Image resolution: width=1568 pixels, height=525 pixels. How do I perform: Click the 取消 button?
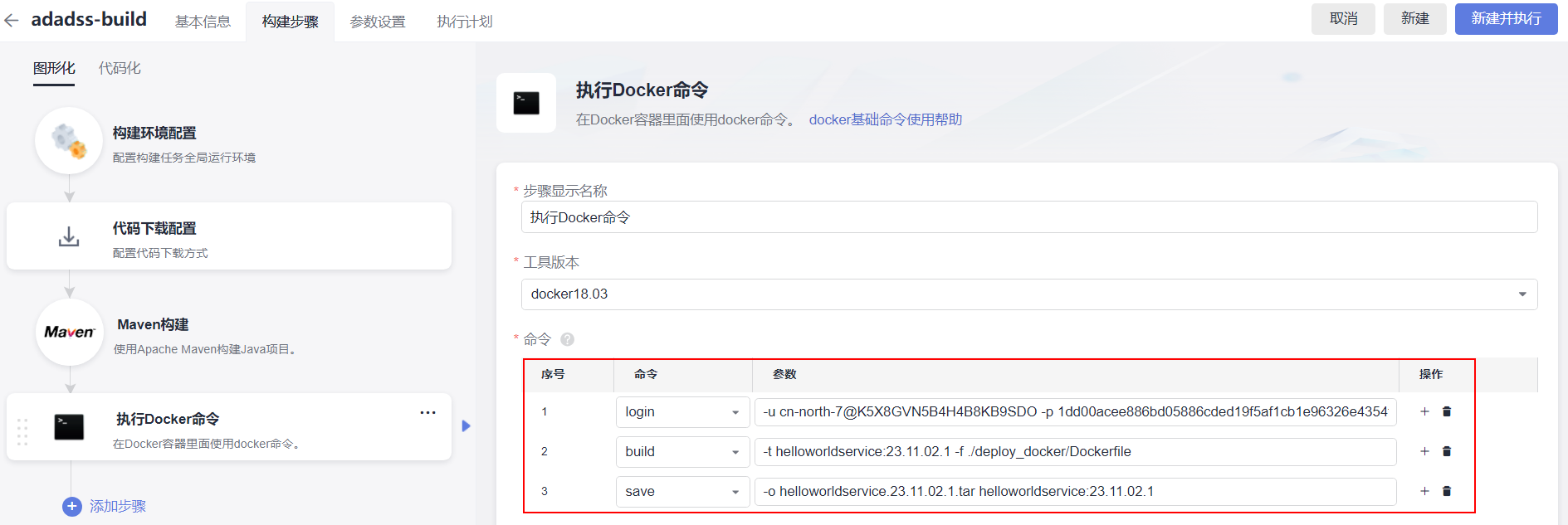coord(1342,18)
